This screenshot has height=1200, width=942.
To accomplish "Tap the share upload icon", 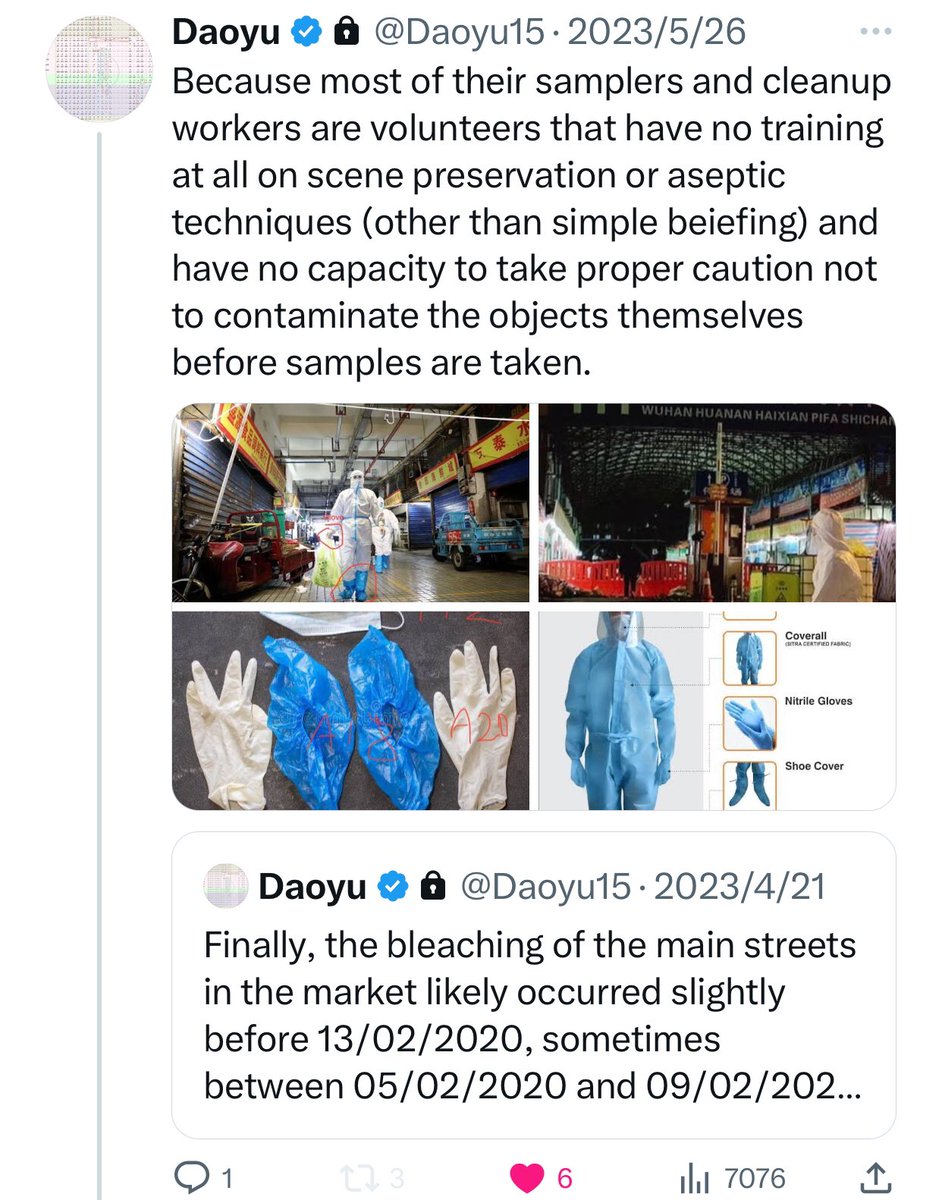I will point(875,1179).
